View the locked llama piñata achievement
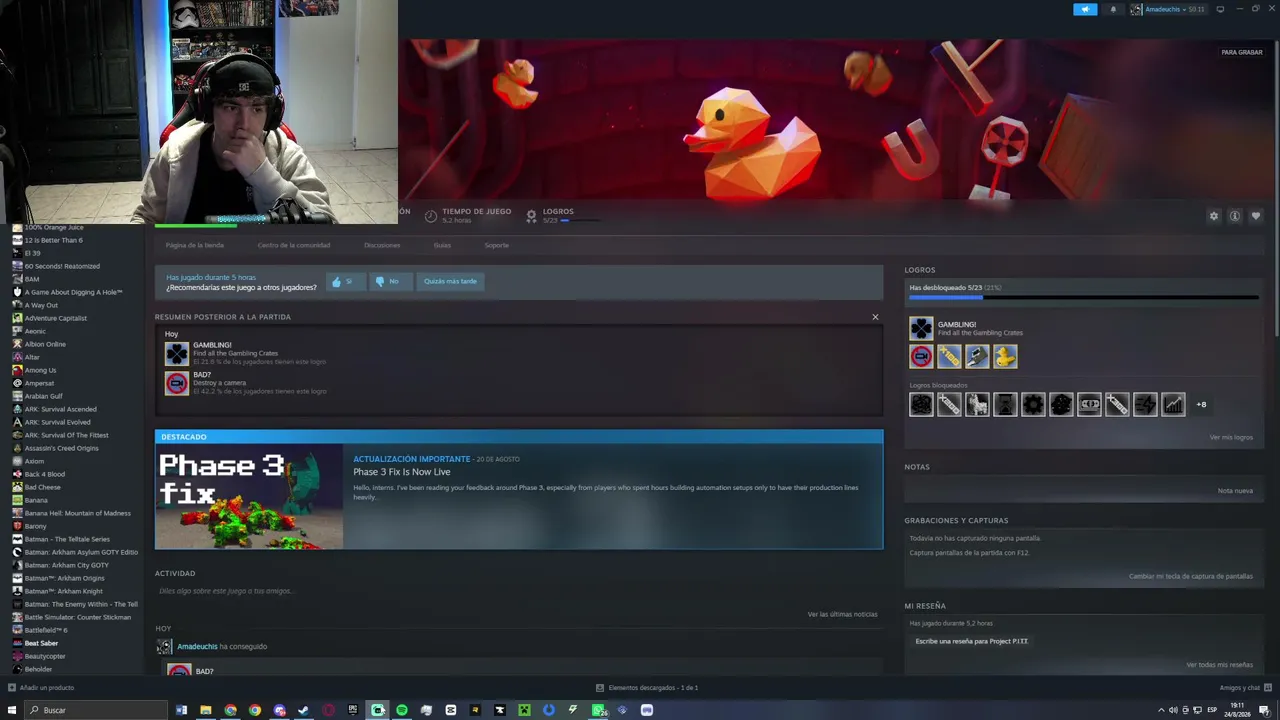 [977, 404]
